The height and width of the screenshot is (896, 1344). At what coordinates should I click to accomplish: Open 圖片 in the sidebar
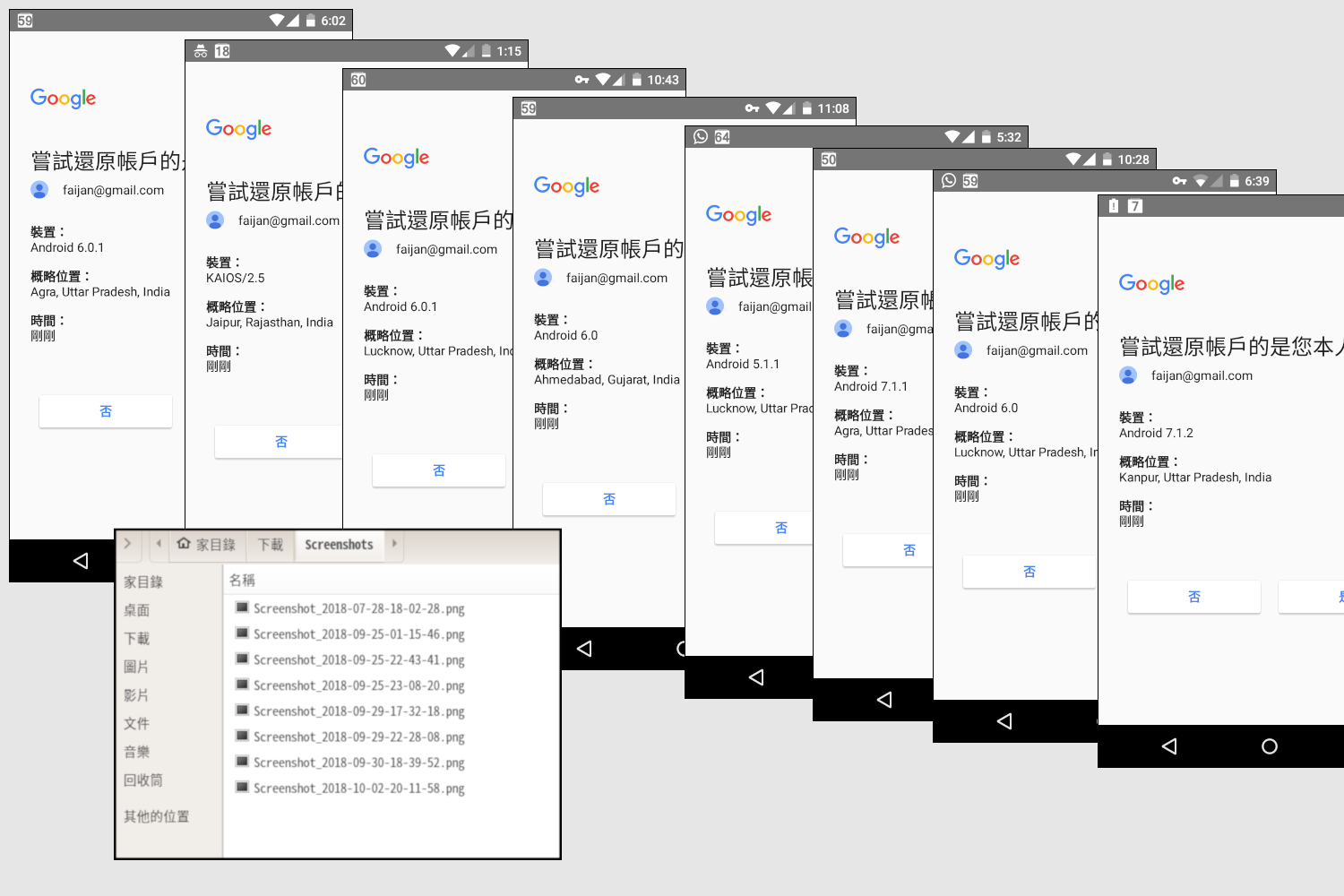click(x=136, y=667)
